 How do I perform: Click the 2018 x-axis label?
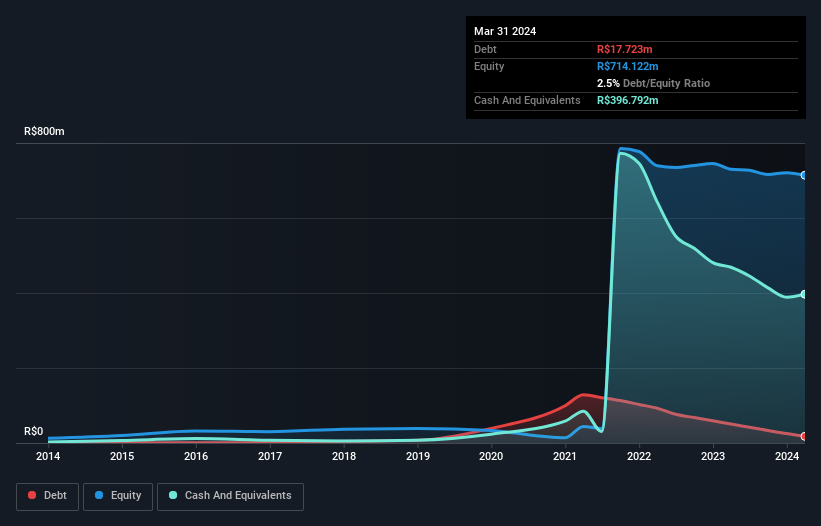pos(344,456)
